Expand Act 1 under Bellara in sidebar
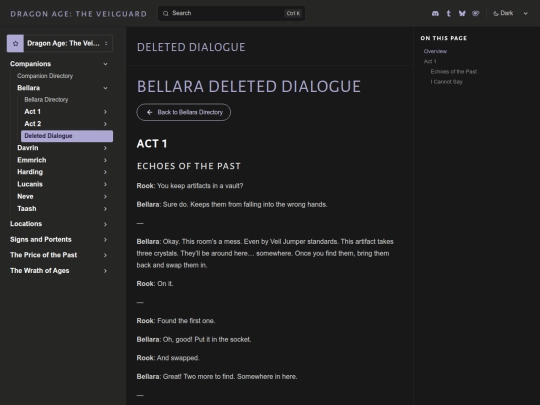Screen dimensions: 540x405 tap(105, 112)
